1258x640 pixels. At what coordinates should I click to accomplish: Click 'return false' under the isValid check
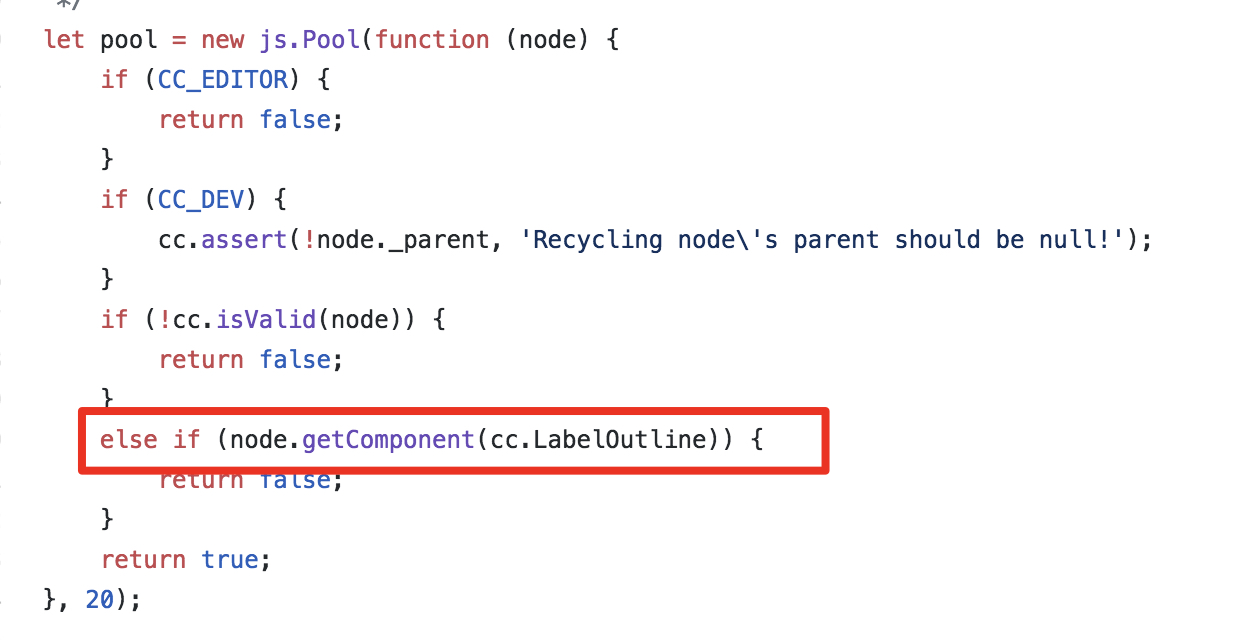tap(250, 360)
